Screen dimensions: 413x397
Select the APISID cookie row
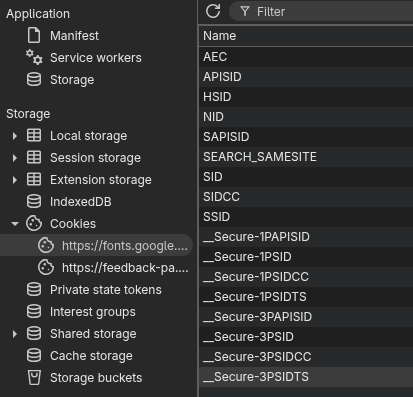306,77
